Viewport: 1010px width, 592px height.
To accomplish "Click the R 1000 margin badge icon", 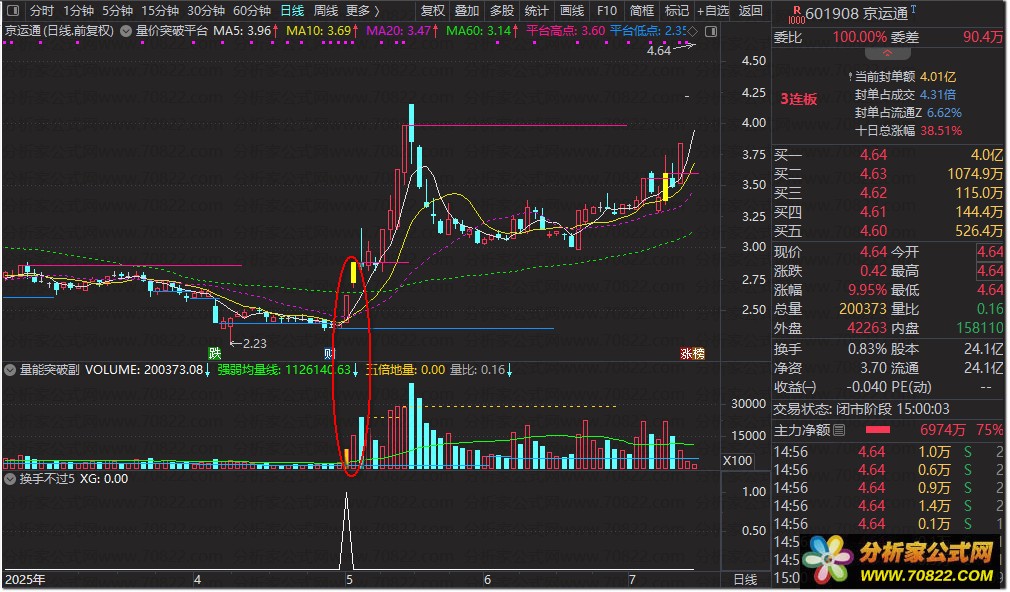I will coord(796,14).
